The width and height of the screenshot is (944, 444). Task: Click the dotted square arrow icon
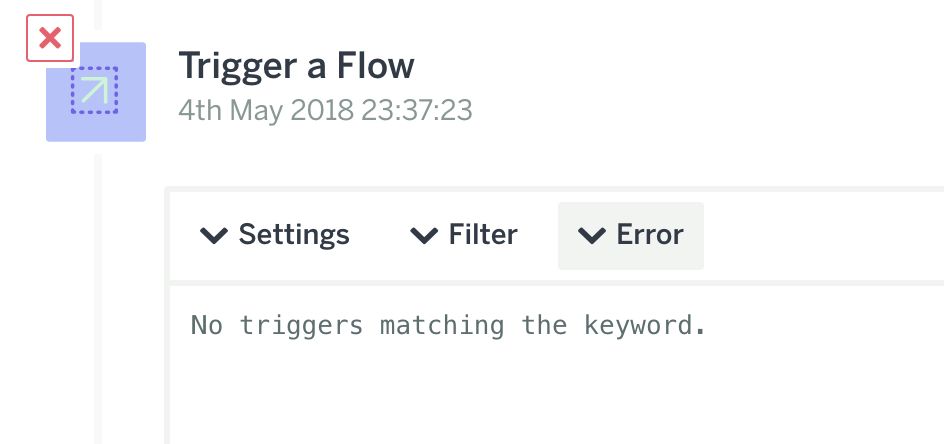click(95, 90)
